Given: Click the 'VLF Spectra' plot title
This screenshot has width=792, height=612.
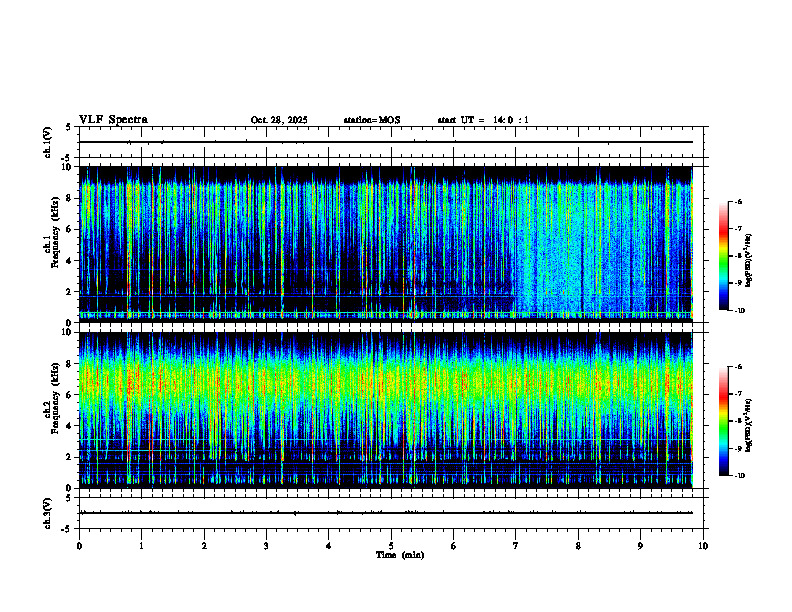Looking at the screenshot, I should pyautogui.click(x=113, y=120).
